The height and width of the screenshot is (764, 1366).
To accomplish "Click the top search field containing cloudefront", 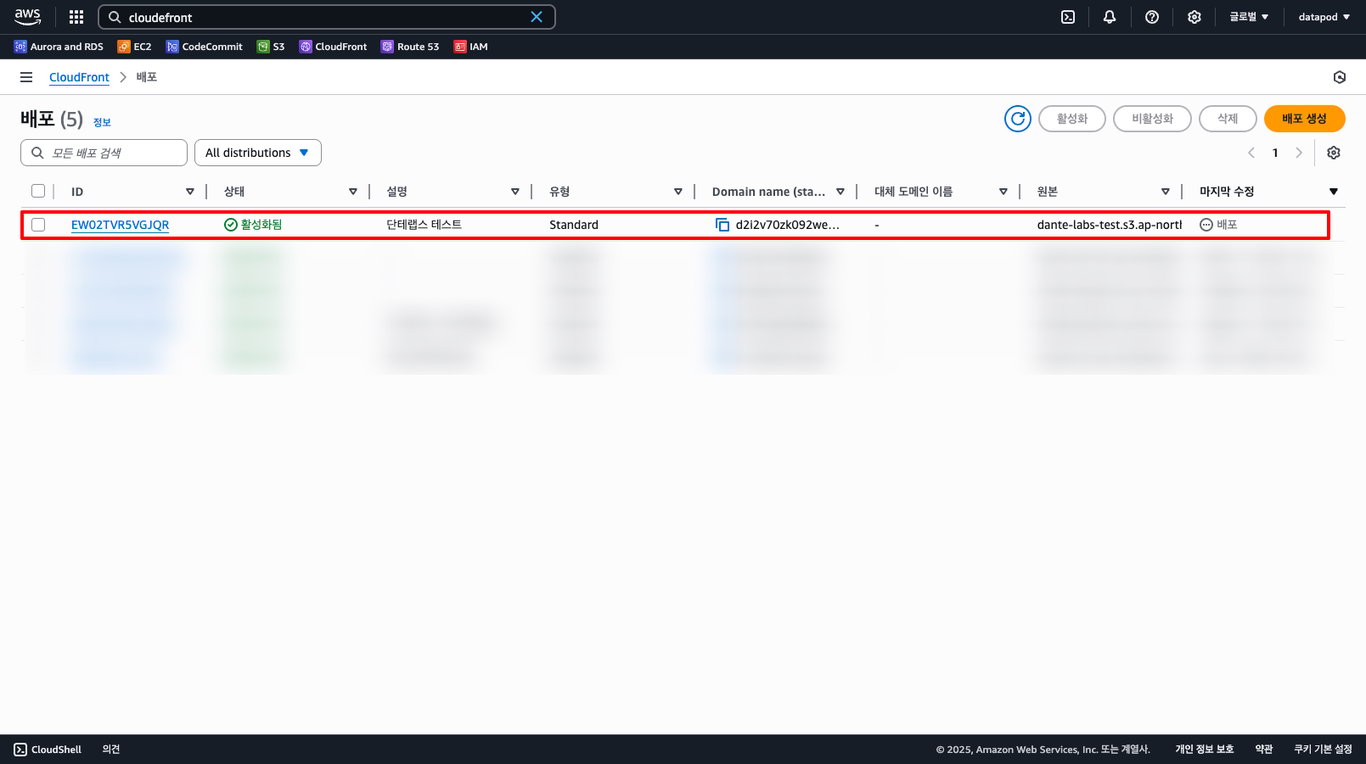I will (326, 17).
